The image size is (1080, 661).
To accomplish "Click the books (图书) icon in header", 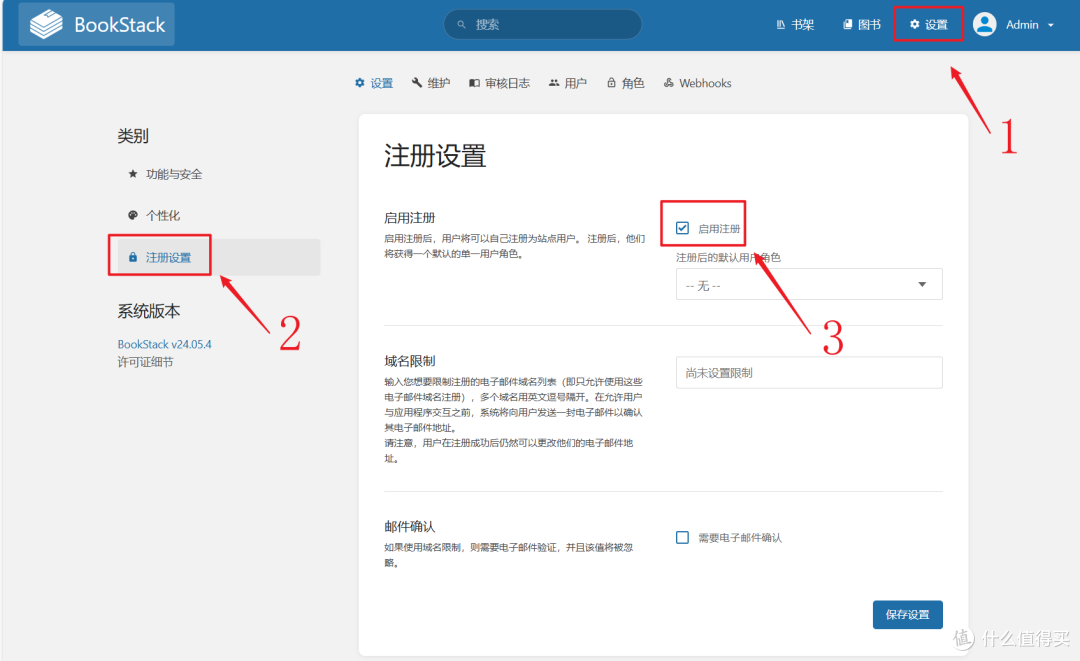I will click(848, 25).
